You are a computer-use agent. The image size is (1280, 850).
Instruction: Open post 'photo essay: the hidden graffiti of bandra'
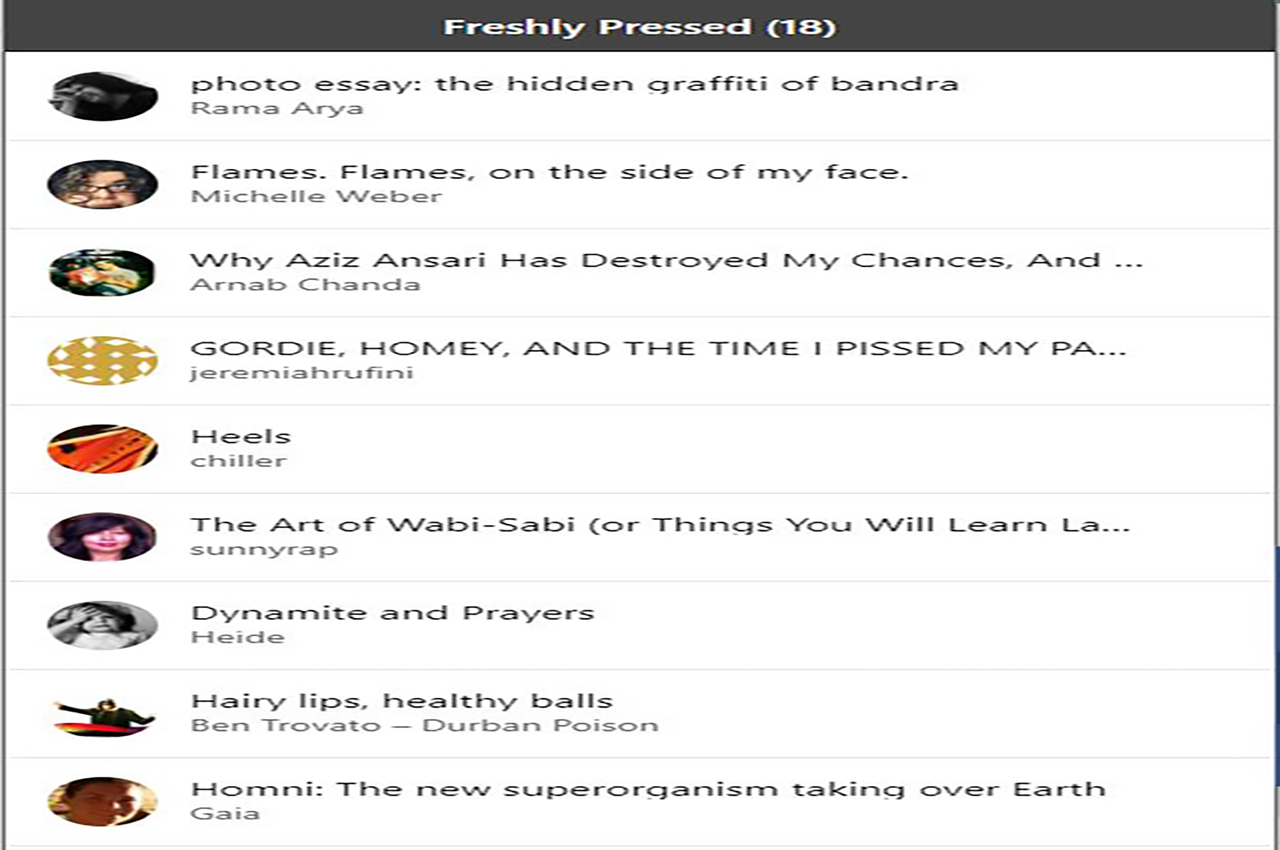(575, 83)
